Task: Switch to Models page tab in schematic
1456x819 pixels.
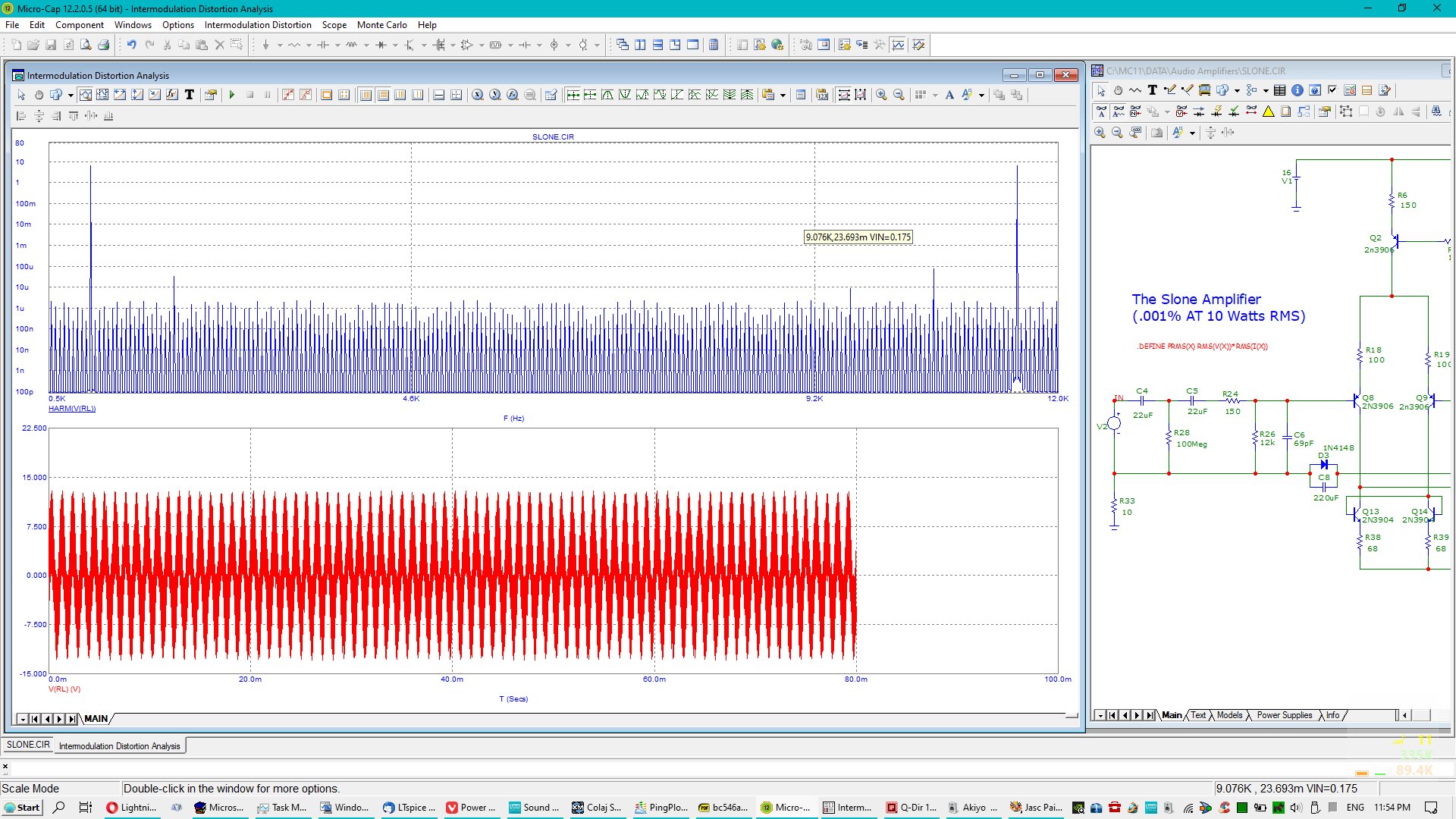Action: click(x=1229, y=715)
